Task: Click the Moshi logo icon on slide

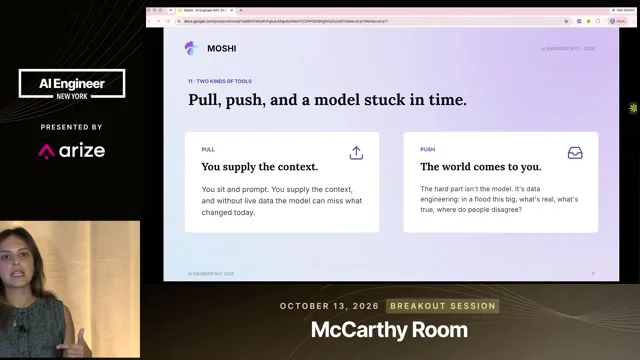Action: click(x=190, y=48)
